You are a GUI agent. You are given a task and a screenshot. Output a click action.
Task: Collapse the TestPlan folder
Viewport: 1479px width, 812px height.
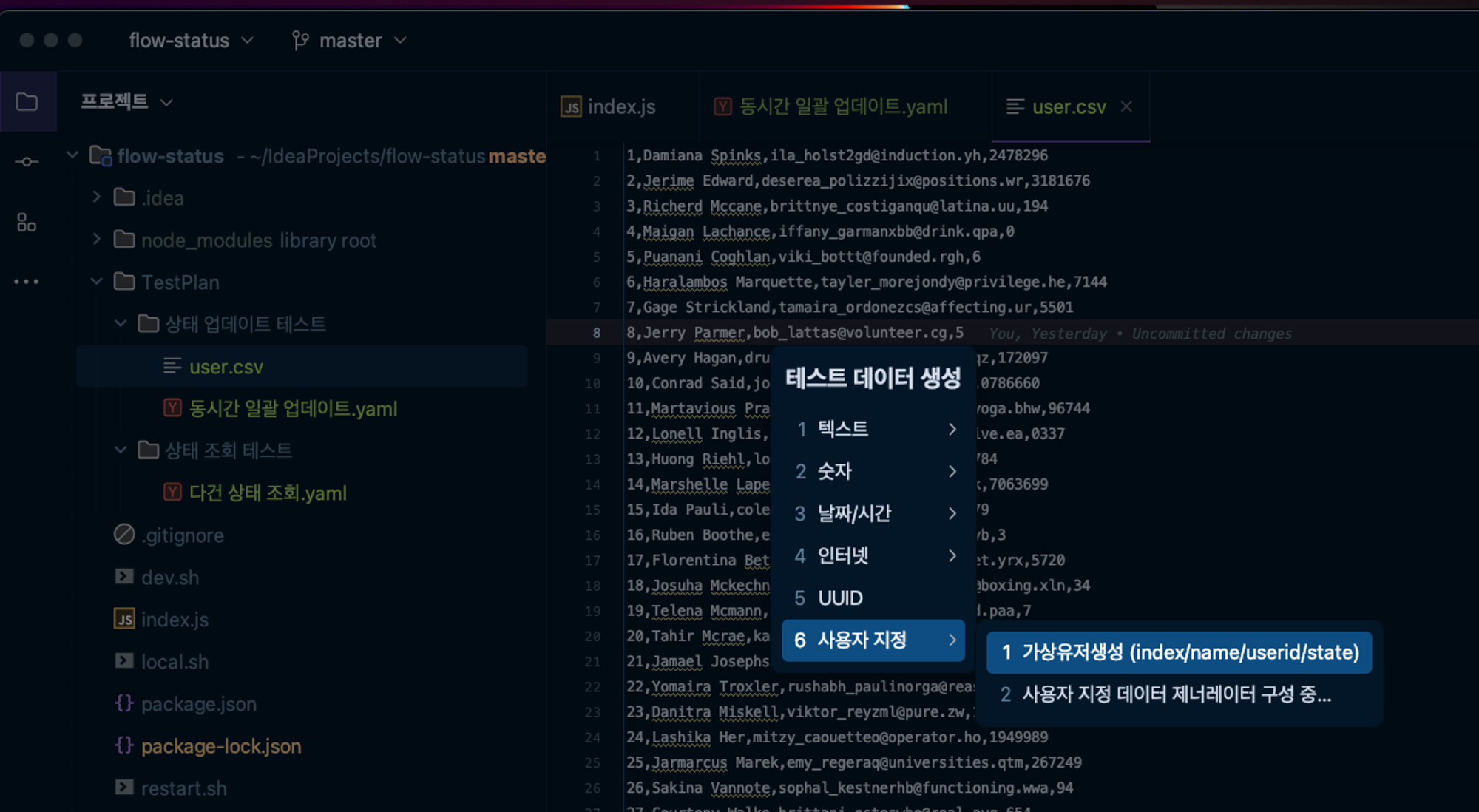tap(97, 282)
